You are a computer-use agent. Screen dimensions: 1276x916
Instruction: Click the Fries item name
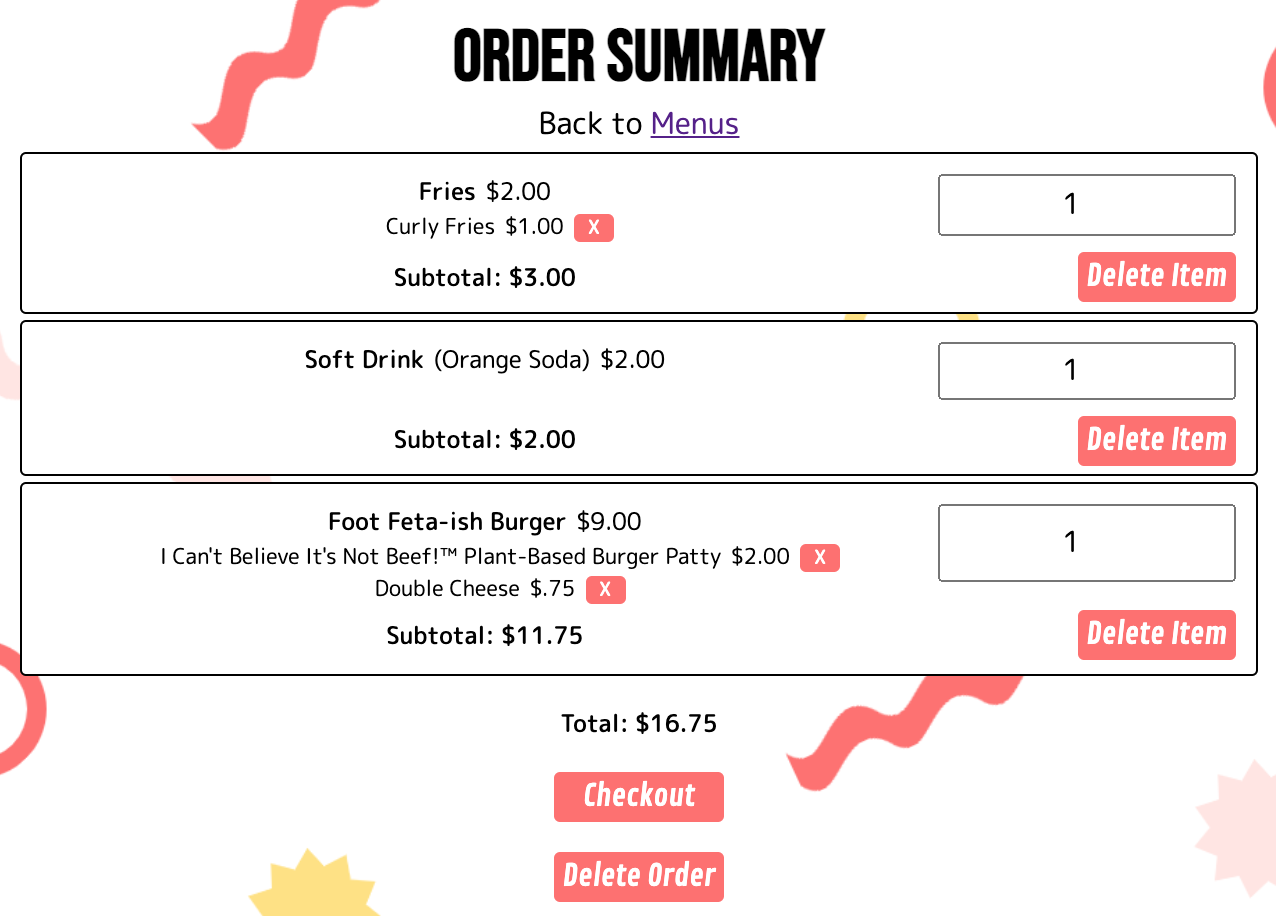pyautogui.click(x=447, y=192)
